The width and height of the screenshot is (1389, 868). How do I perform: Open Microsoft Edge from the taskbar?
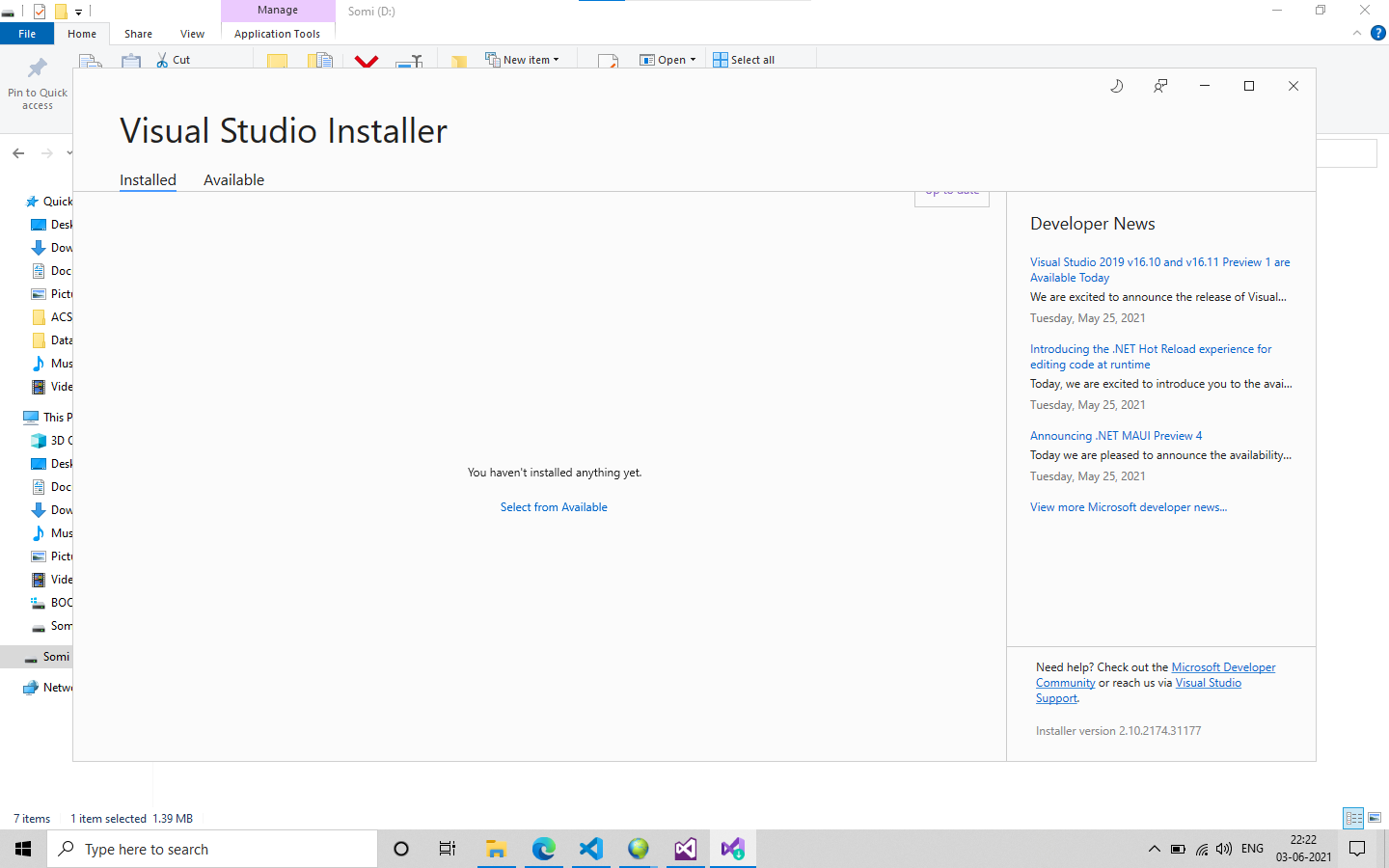543,849
